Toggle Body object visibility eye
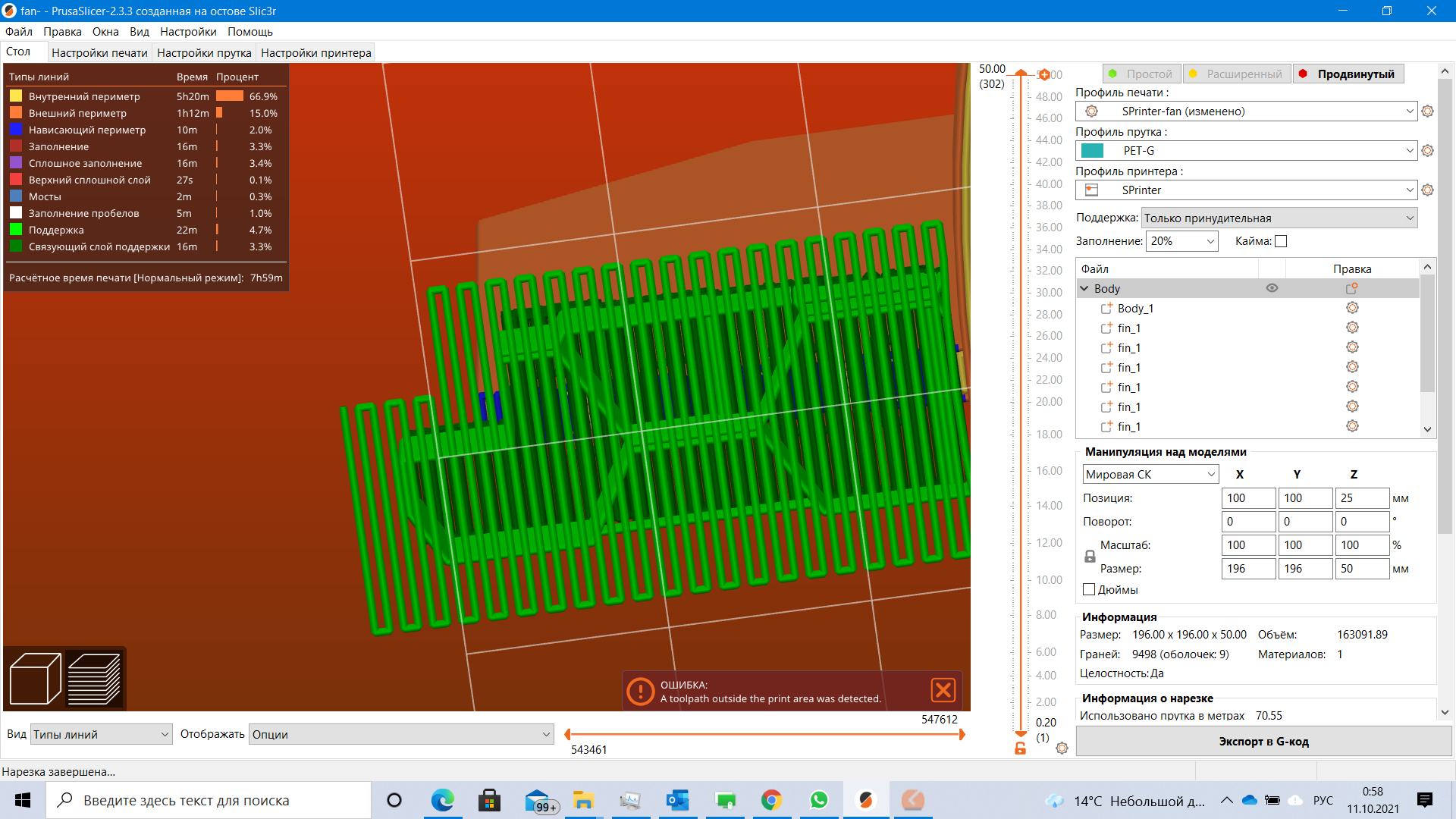 1272,288
